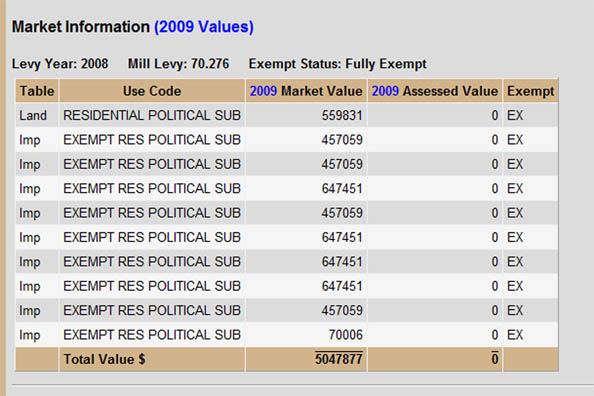Screen dimensions: 594x396
Task: Click the Mill Levy: 70.276 text
Action: (x=178, y=64)
